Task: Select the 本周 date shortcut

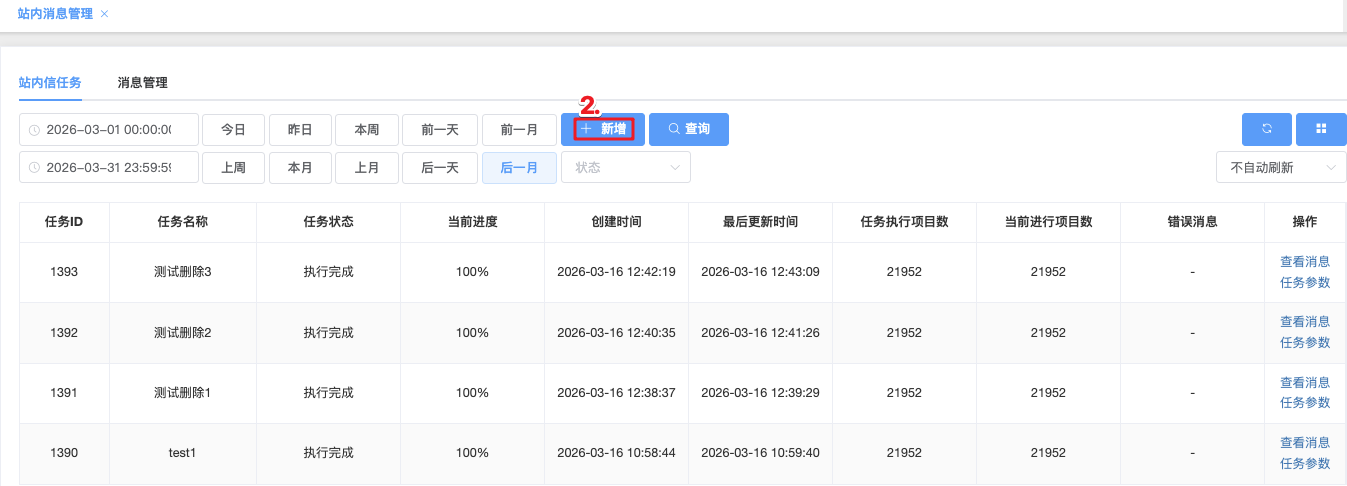Action: pyautogui.click(x=366, y=130)
